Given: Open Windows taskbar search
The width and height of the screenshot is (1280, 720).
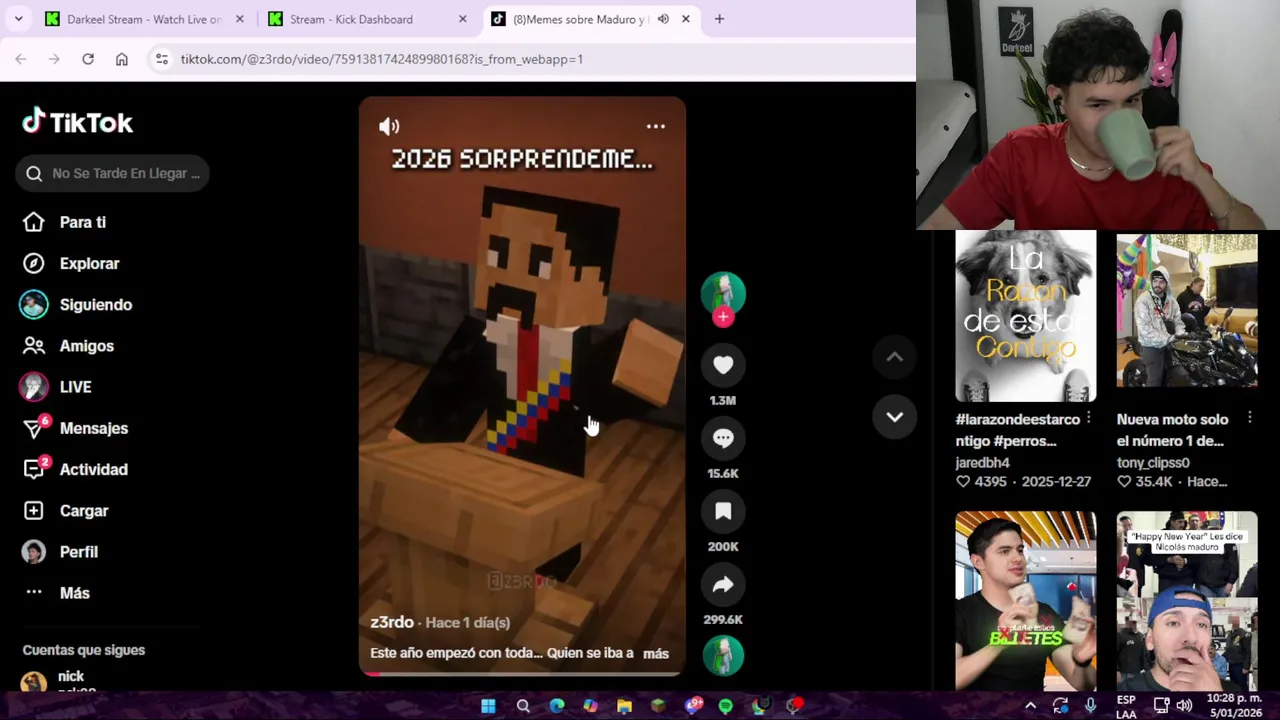Looking at the screenshot, I should click(522, 706).
